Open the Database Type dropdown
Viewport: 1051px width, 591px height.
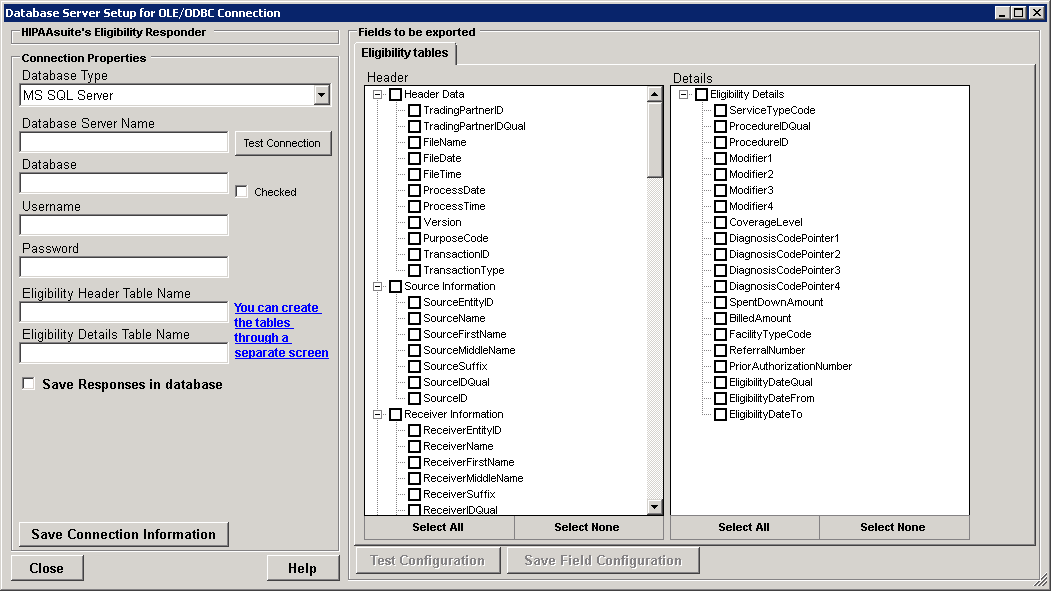tap(321, 95)
